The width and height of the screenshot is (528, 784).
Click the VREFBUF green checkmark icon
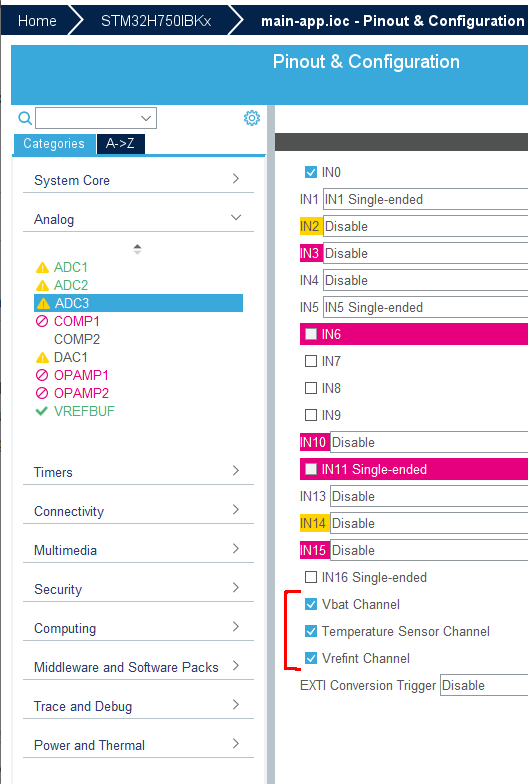click(x=42, y=411)
